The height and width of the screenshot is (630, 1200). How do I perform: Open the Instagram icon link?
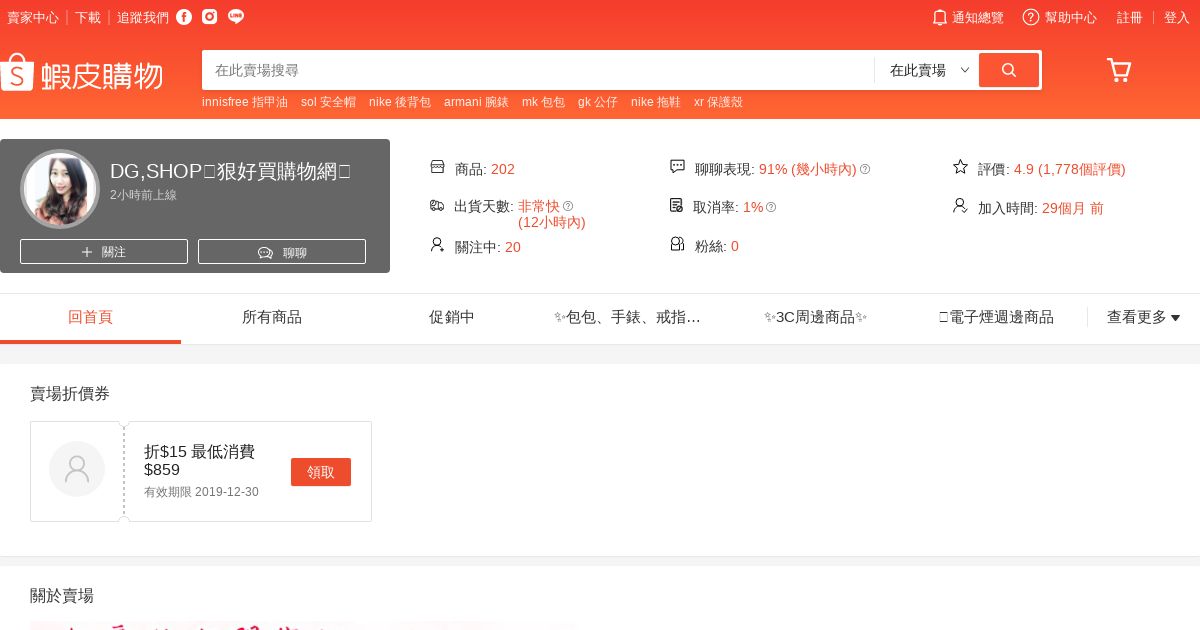pos(209,16)
